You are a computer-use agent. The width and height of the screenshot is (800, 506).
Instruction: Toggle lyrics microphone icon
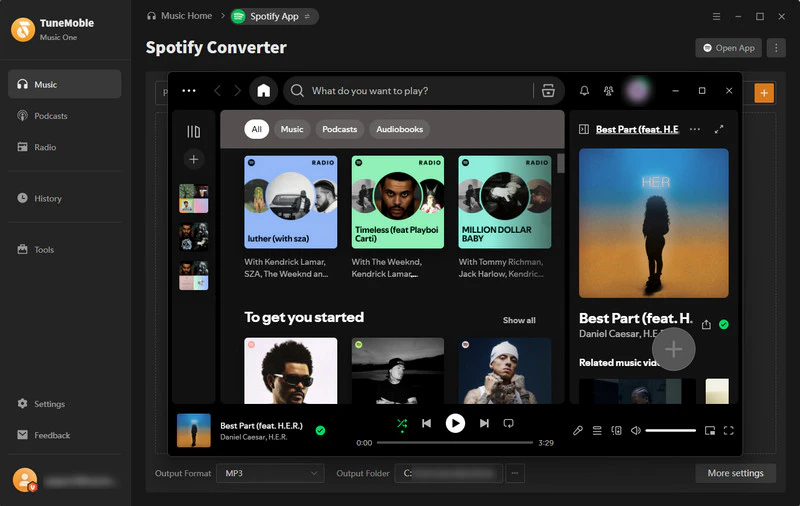pos(578,431)
